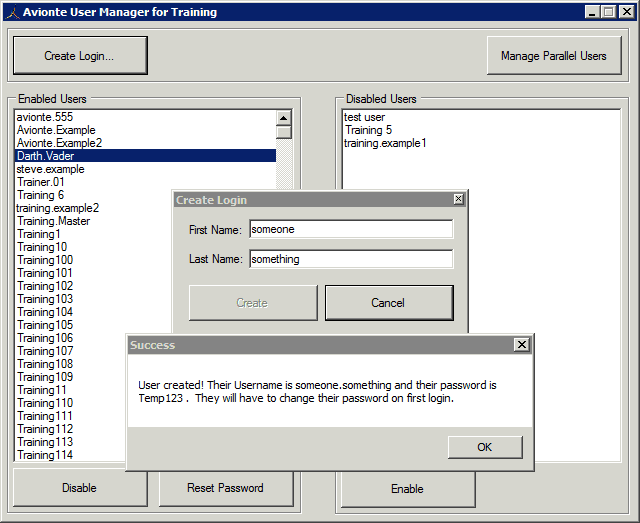
Task: Select Training11 user
Action: pyautogui.click(x=71, y=390)
